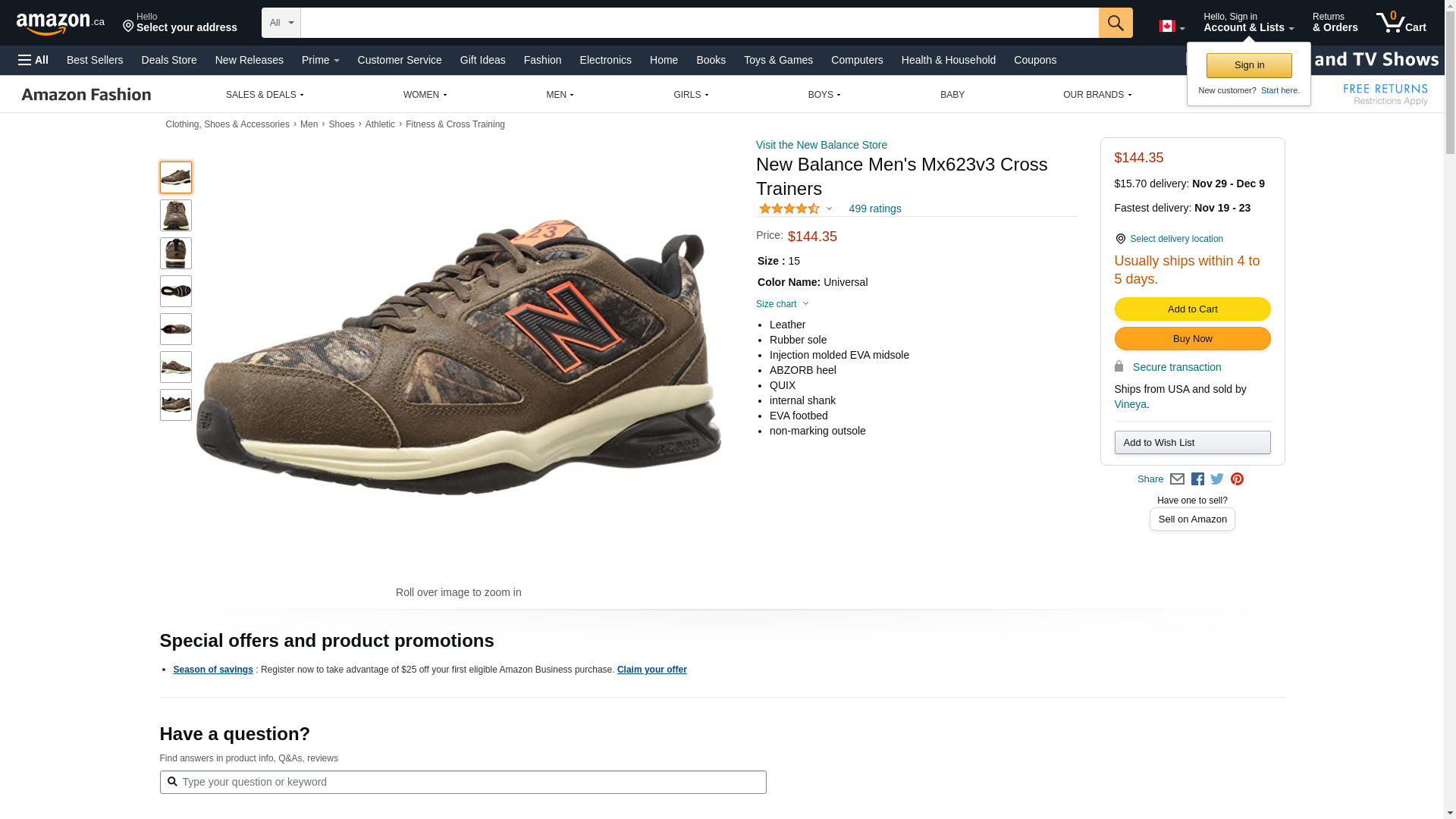Screen dimensions: 1456x819
Task: Expand the search category All dropdown
Action: tap(281, 23)
